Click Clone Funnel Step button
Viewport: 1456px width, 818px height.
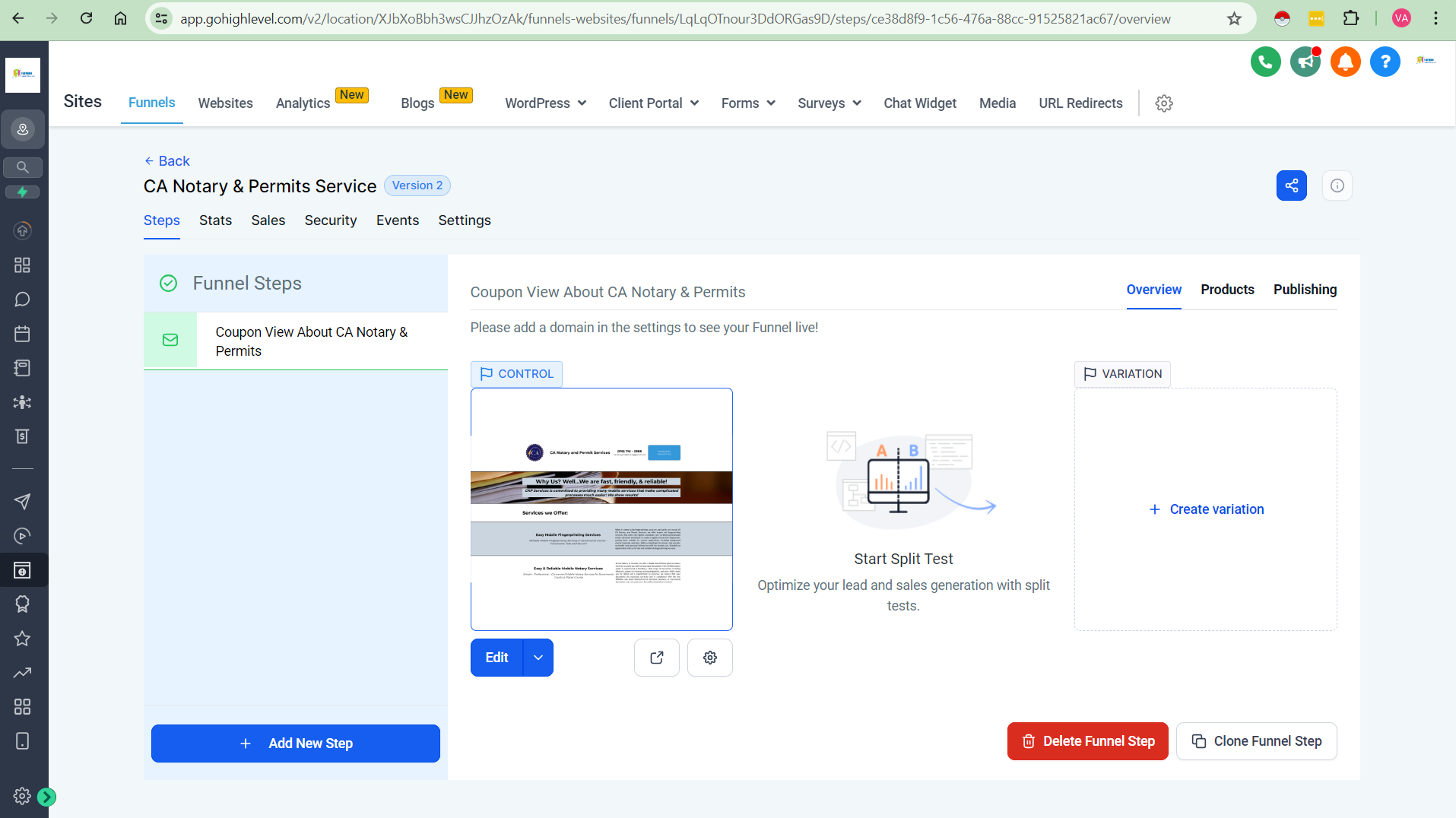tap(1256, 741)
